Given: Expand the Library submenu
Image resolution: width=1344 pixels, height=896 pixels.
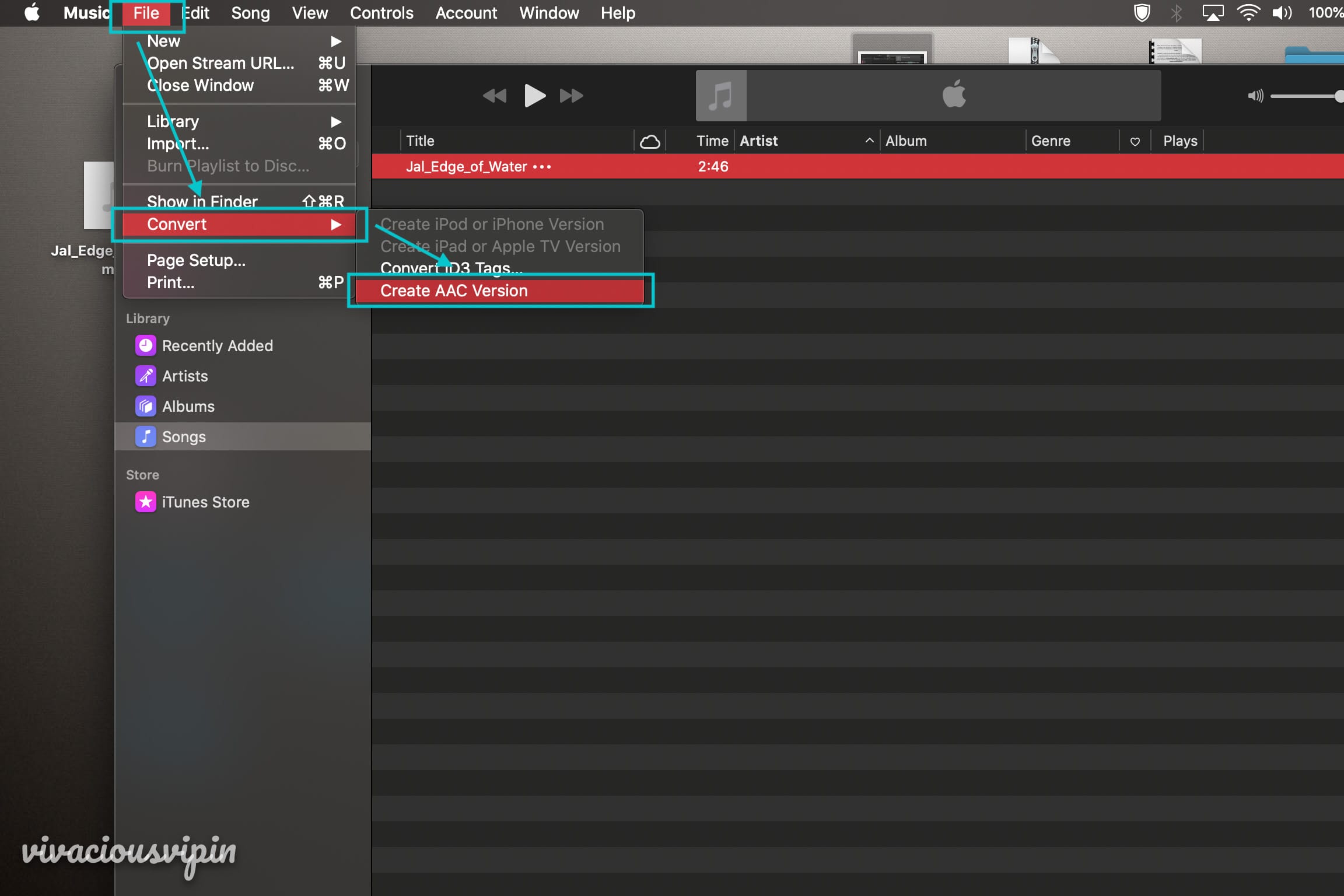Looking at the screenshot, I should point(239,121).
